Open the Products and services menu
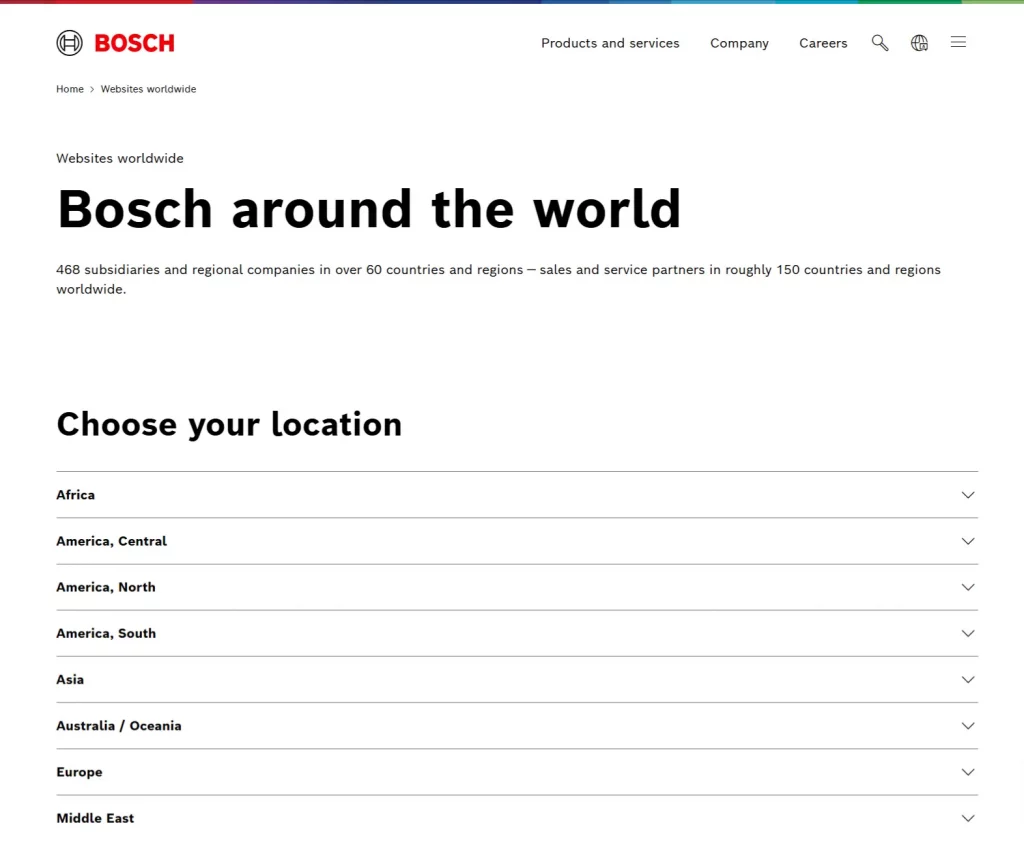Image resolution: width=1024 pixels, height=847 pixels. point(610,43)
